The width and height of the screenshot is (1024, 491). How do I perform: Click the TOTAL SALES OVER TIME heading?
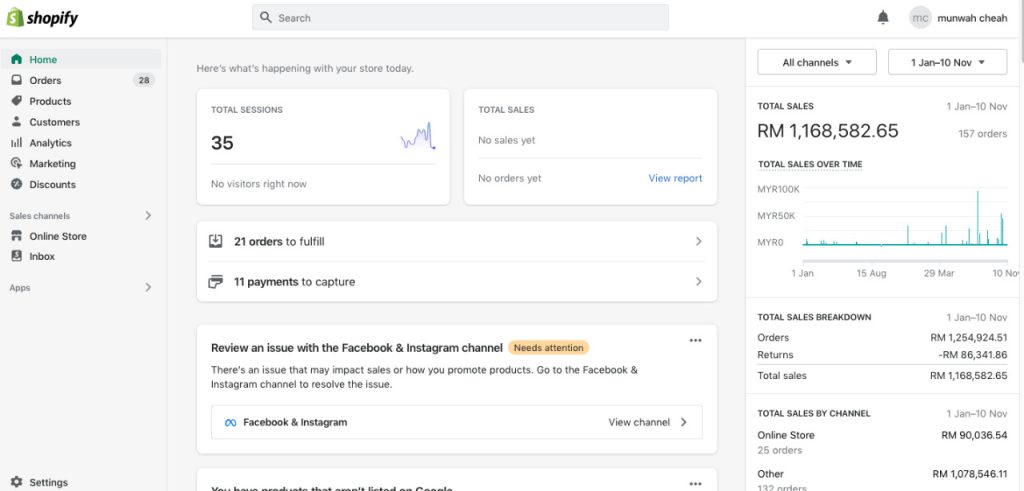810,165
